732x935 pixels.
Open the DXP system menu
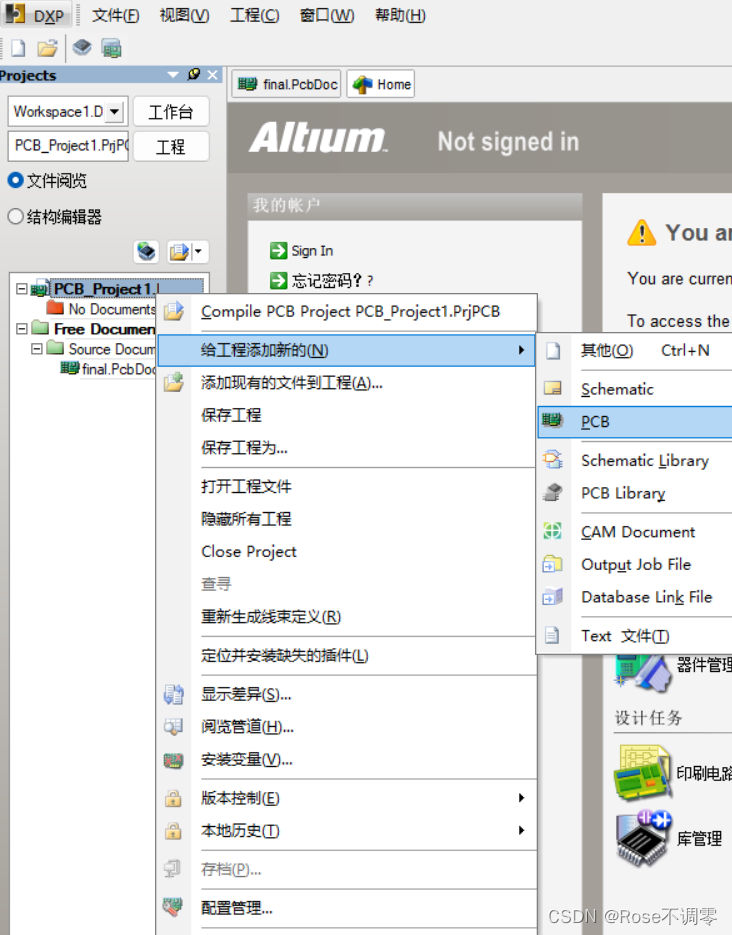click(x=36, y=14)
